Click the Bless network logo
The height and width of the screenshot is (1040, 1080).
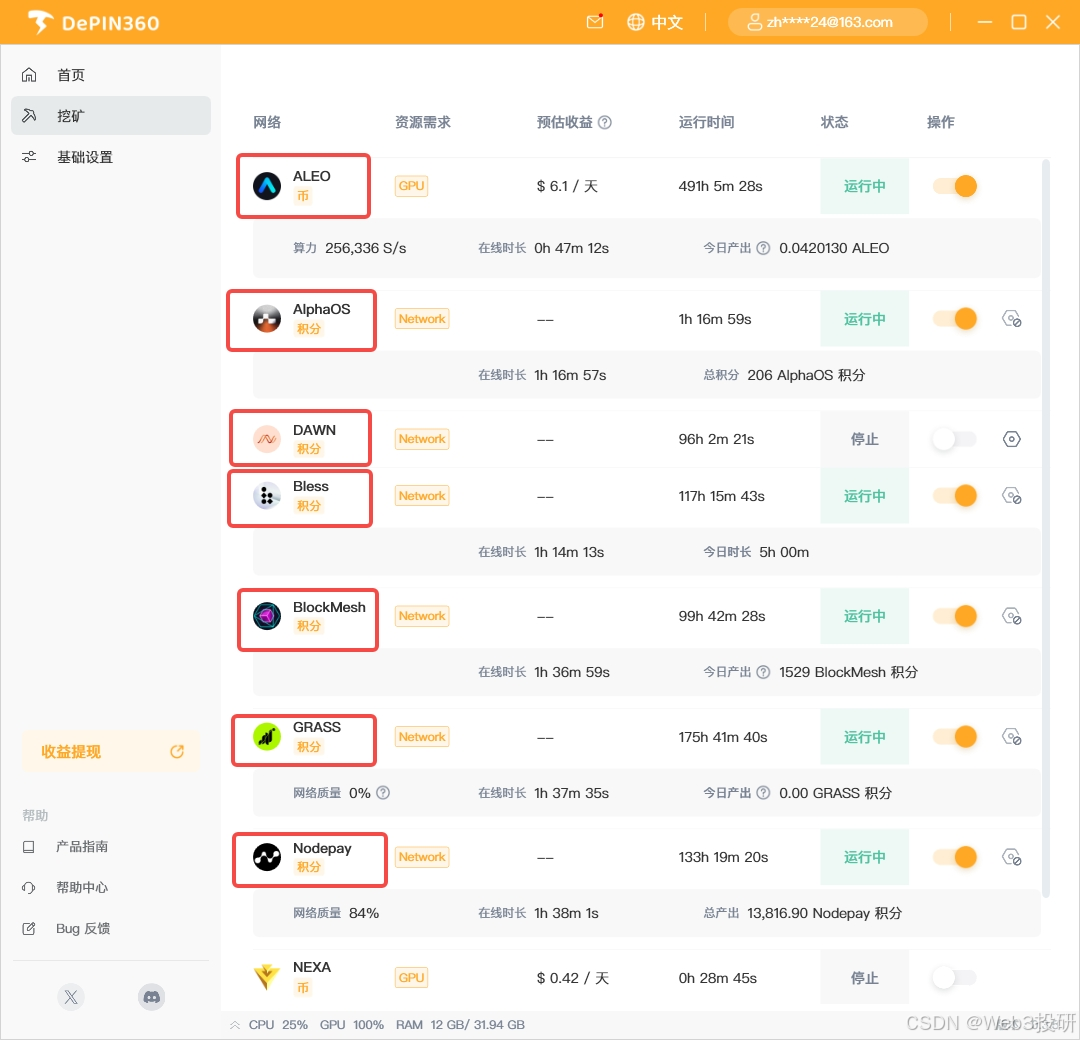tap(267, 496)
